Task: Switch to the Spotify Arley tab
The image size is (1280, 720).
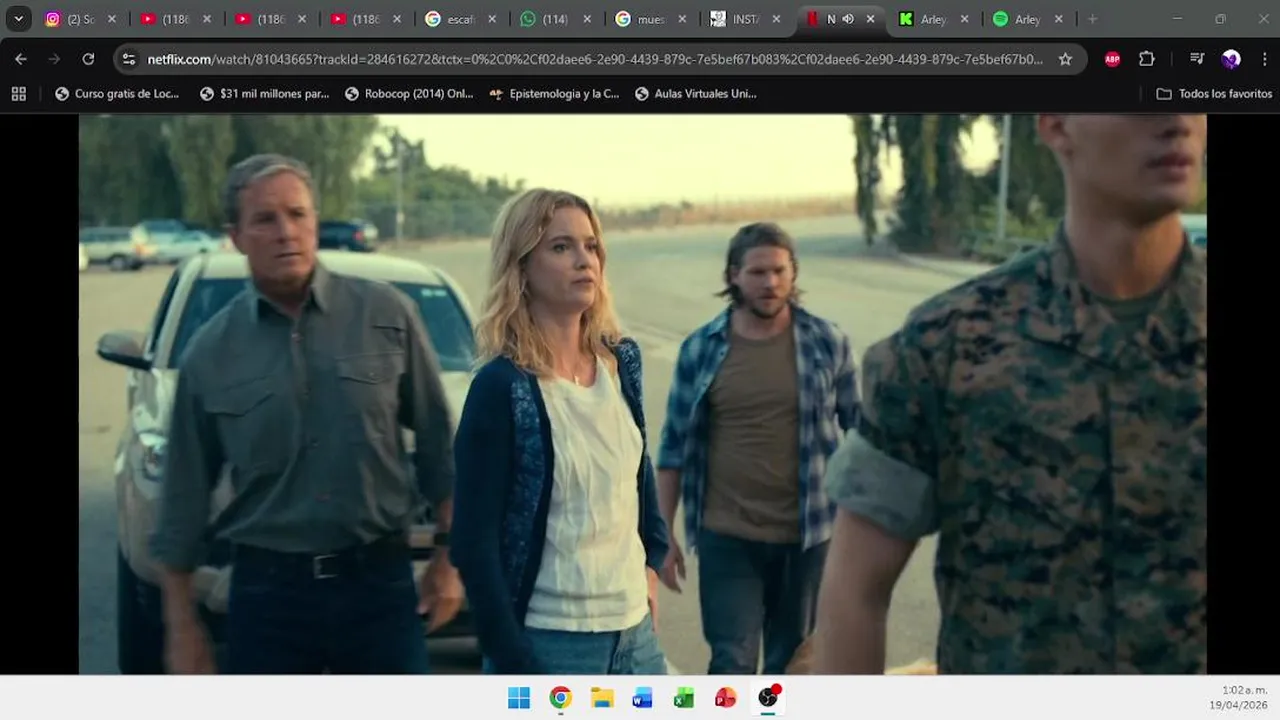Action: click(1027, 19)
